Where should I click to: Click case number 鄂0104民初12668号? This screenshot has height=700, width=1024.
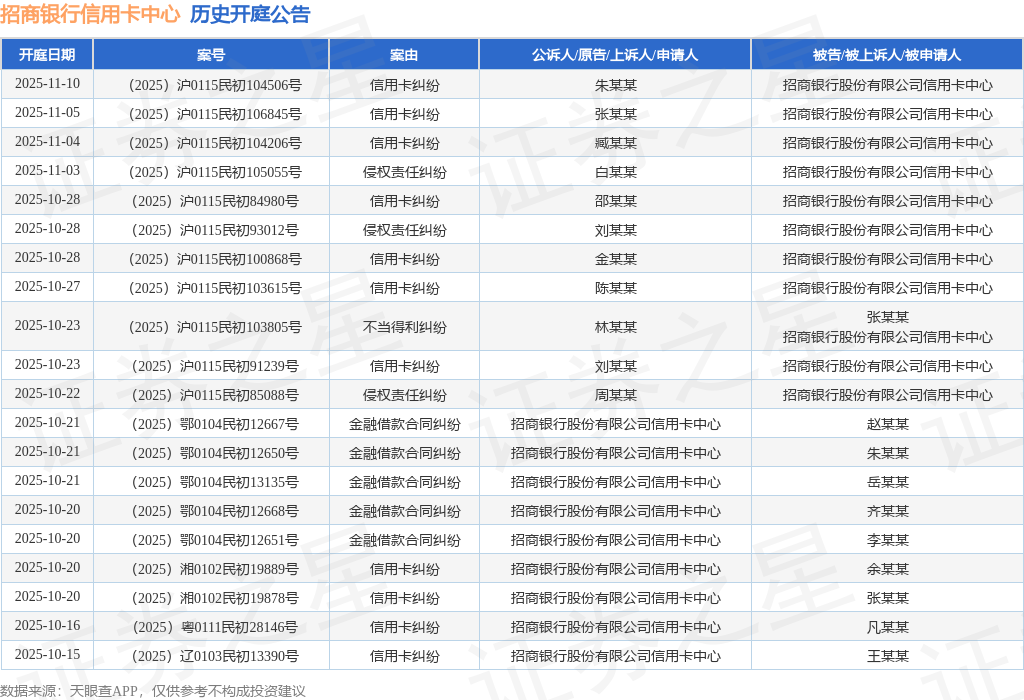215,511
